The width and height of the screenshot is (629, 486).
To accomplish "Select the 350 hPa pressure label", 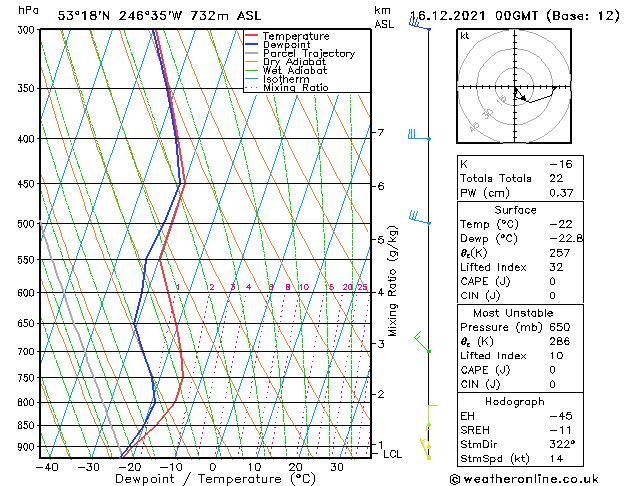I will [28, 88].
